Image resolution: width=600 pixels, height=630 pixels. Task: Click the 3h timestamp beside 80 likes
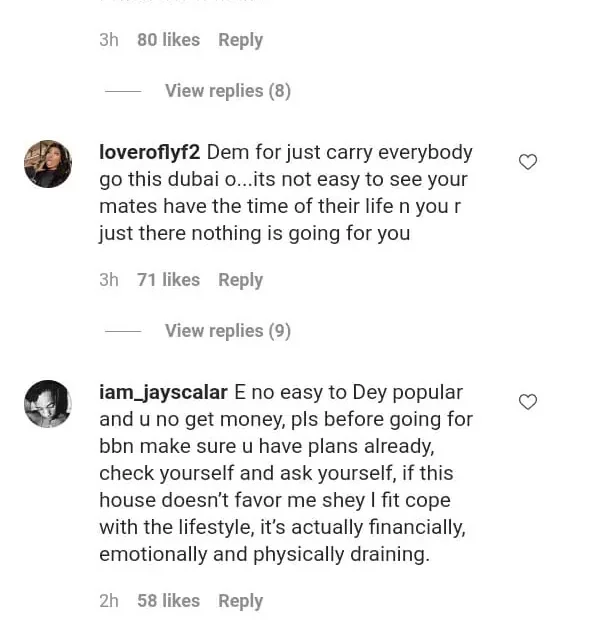[x=109, y=40]
